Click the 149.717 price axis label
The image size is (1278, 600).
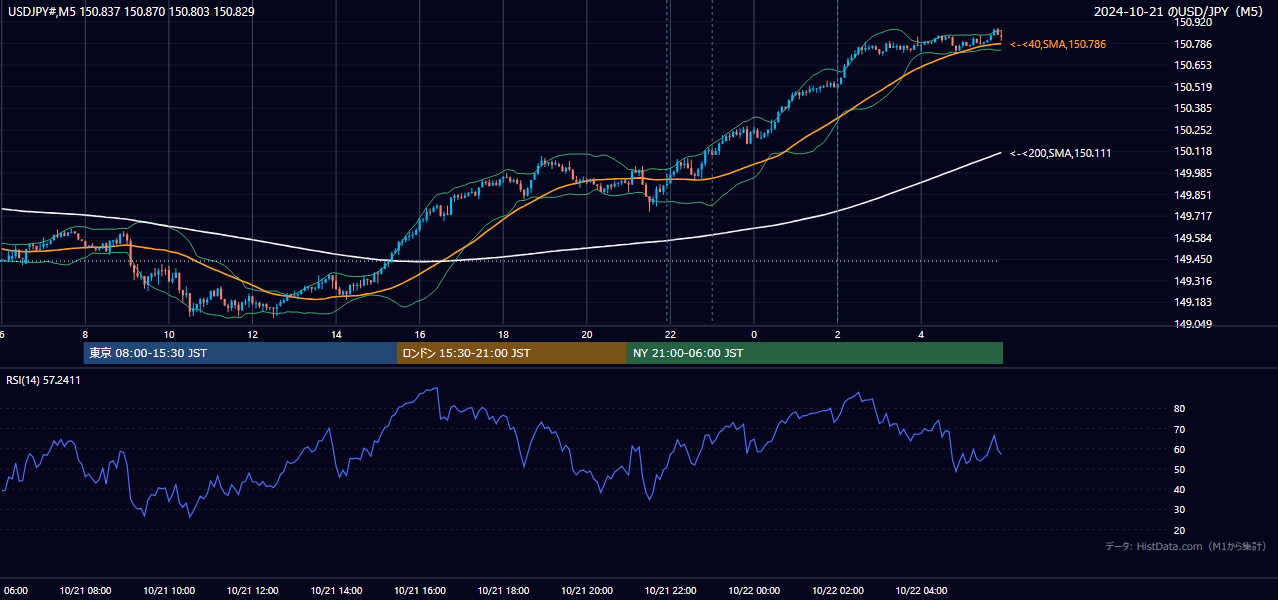point(1194,216)
